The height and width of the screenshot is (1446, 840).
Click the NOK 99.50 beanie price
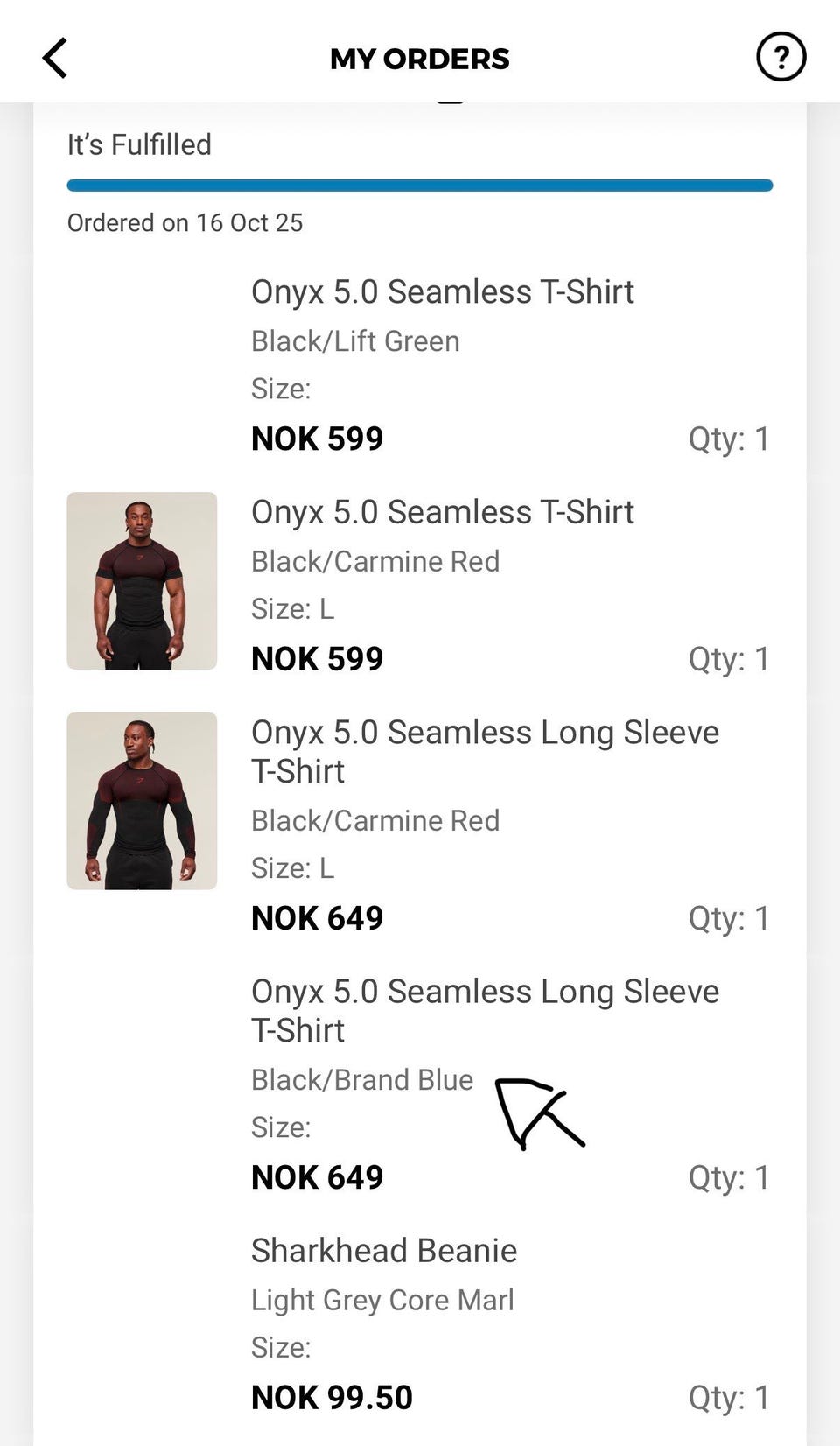tap(332, 1398)
